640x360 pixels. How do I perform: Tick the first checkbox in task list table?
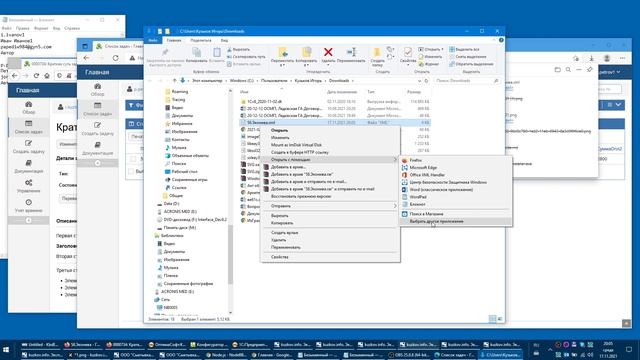tap(133, 159)
